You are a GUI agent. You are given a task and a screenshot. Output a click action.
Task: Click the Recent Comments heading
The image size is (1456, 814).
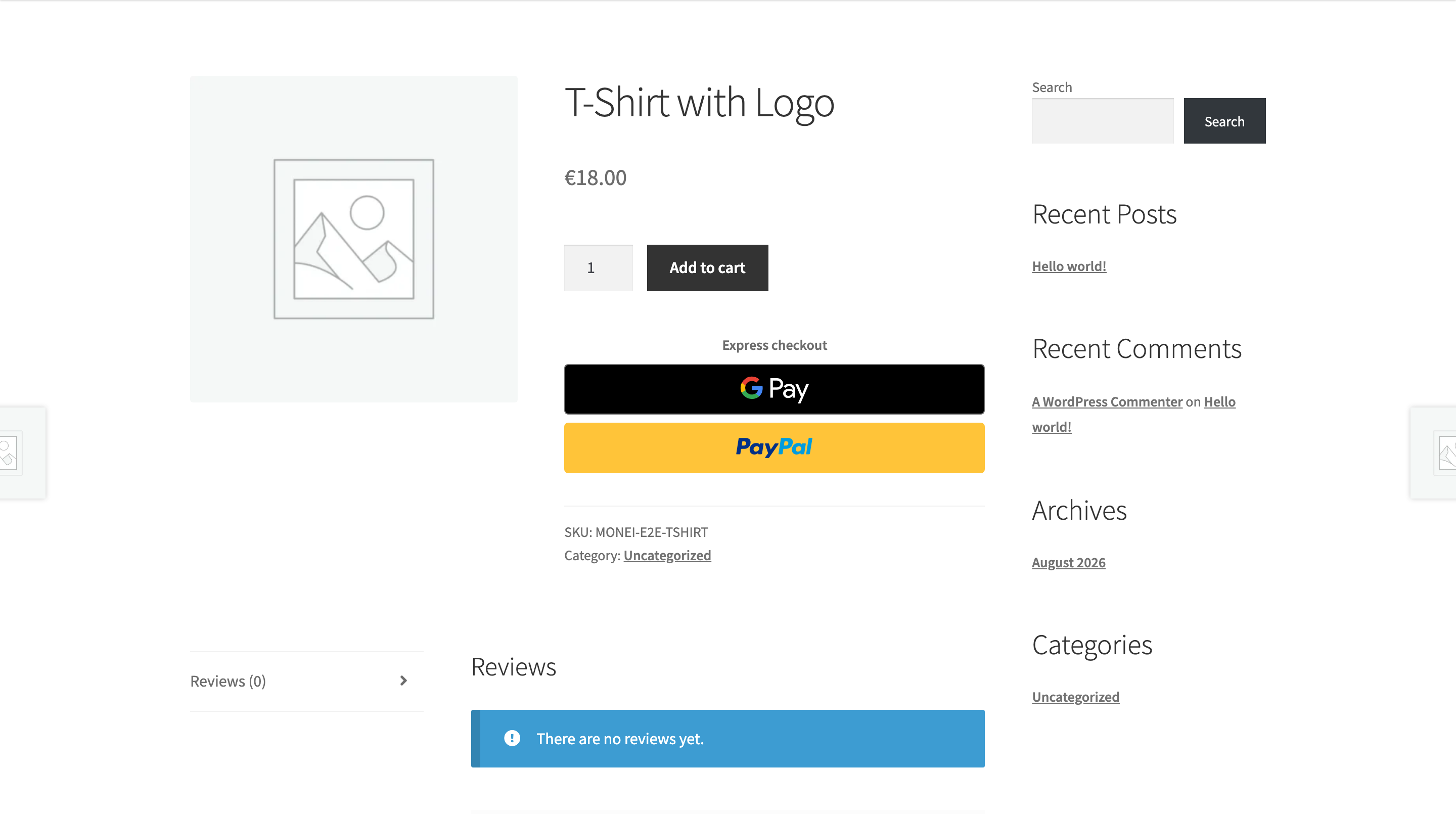click(1136, 349)
